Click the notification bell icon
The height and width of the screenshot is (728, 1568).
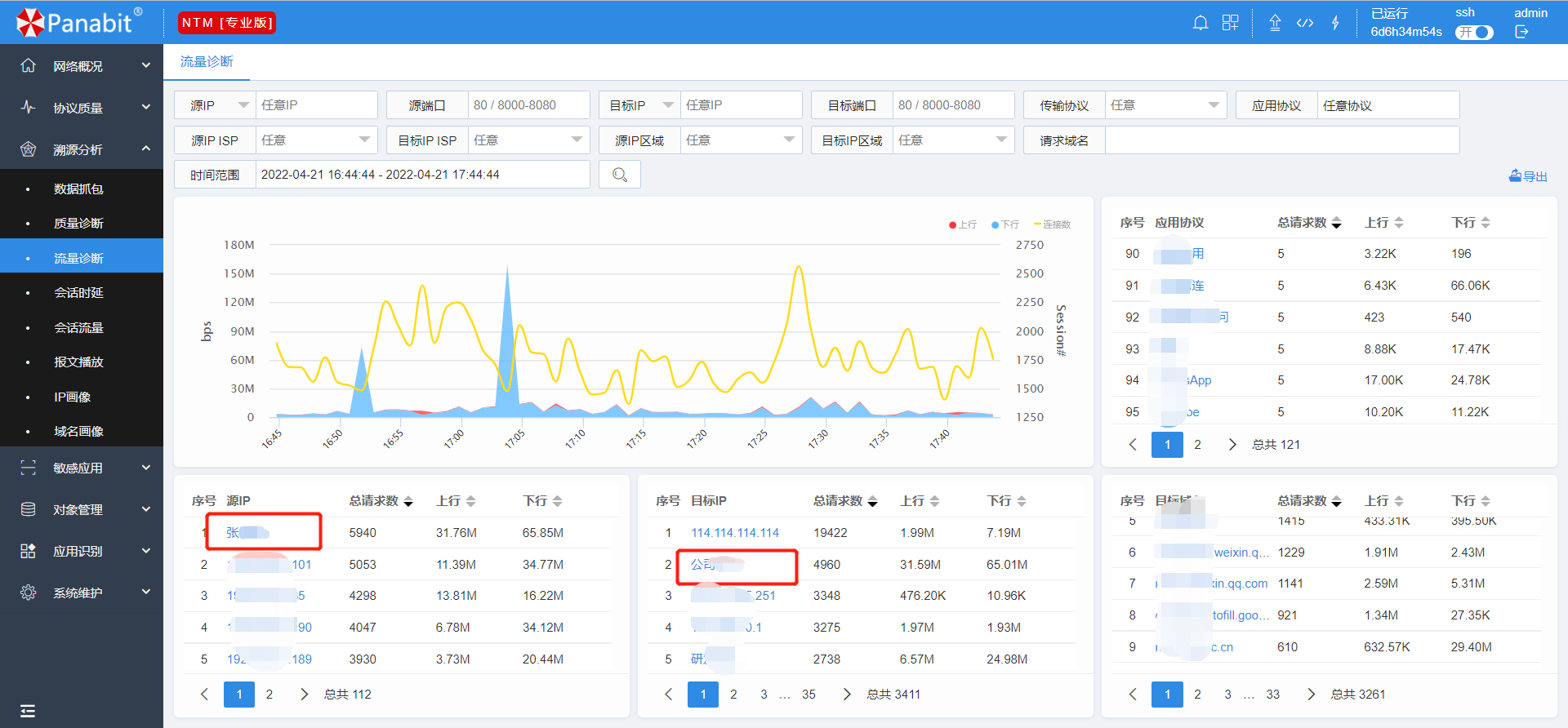(x=1200, y=23)
